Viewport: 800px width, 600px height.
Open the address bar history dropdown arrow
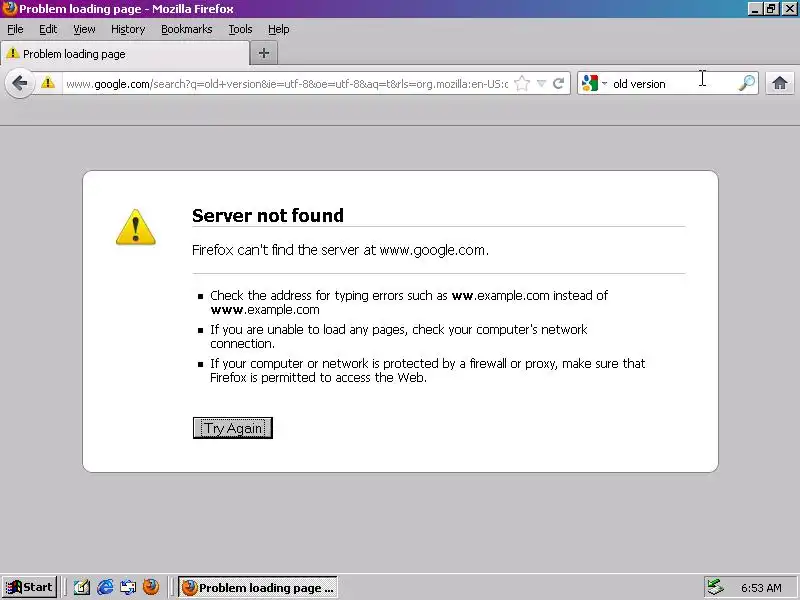[x=542, y=83]
